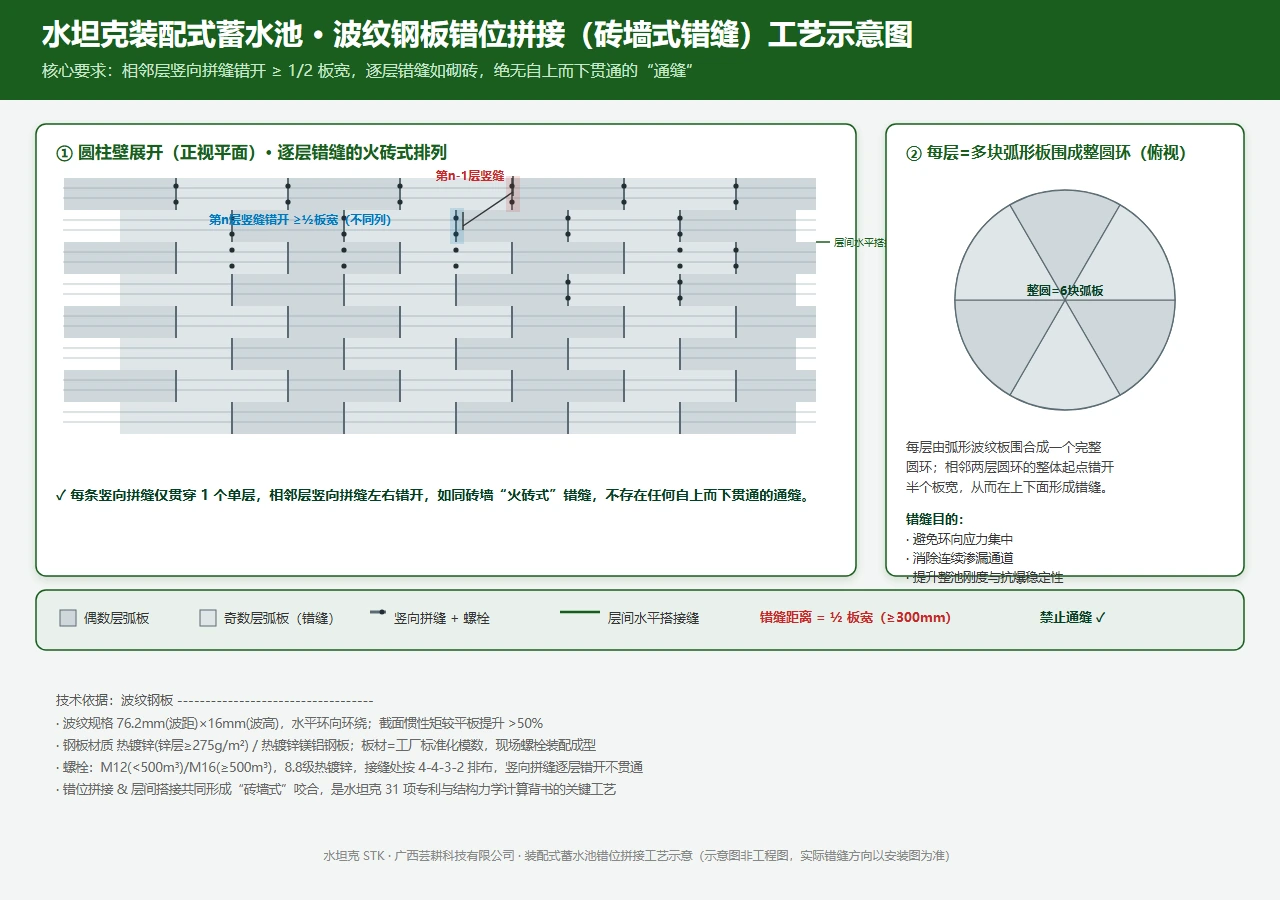Click the 核心要求 subtitle line in header
The width and height of the screenshot is (1280, 900).
368,71
